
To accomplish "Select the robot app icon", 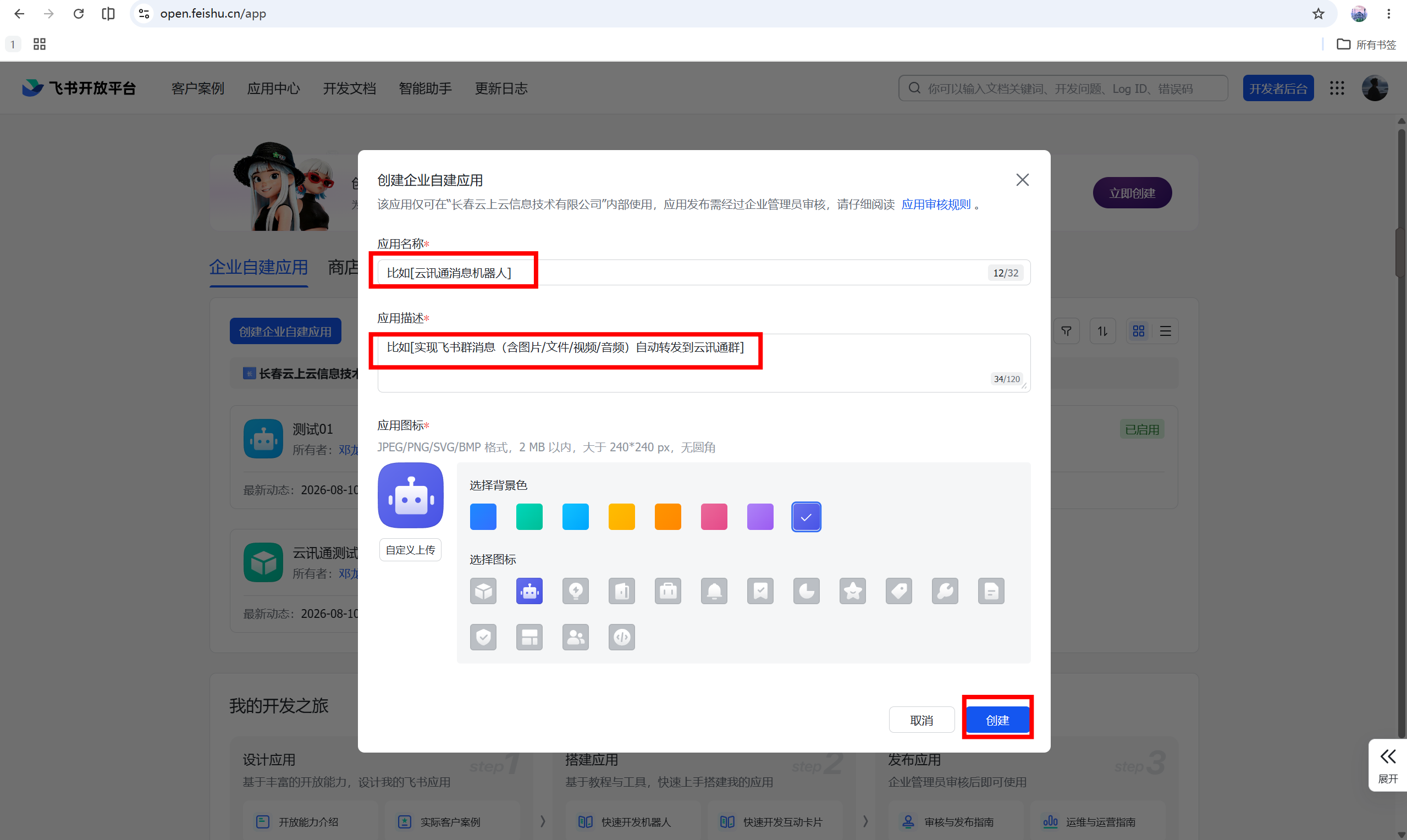I will click(529, 591).
